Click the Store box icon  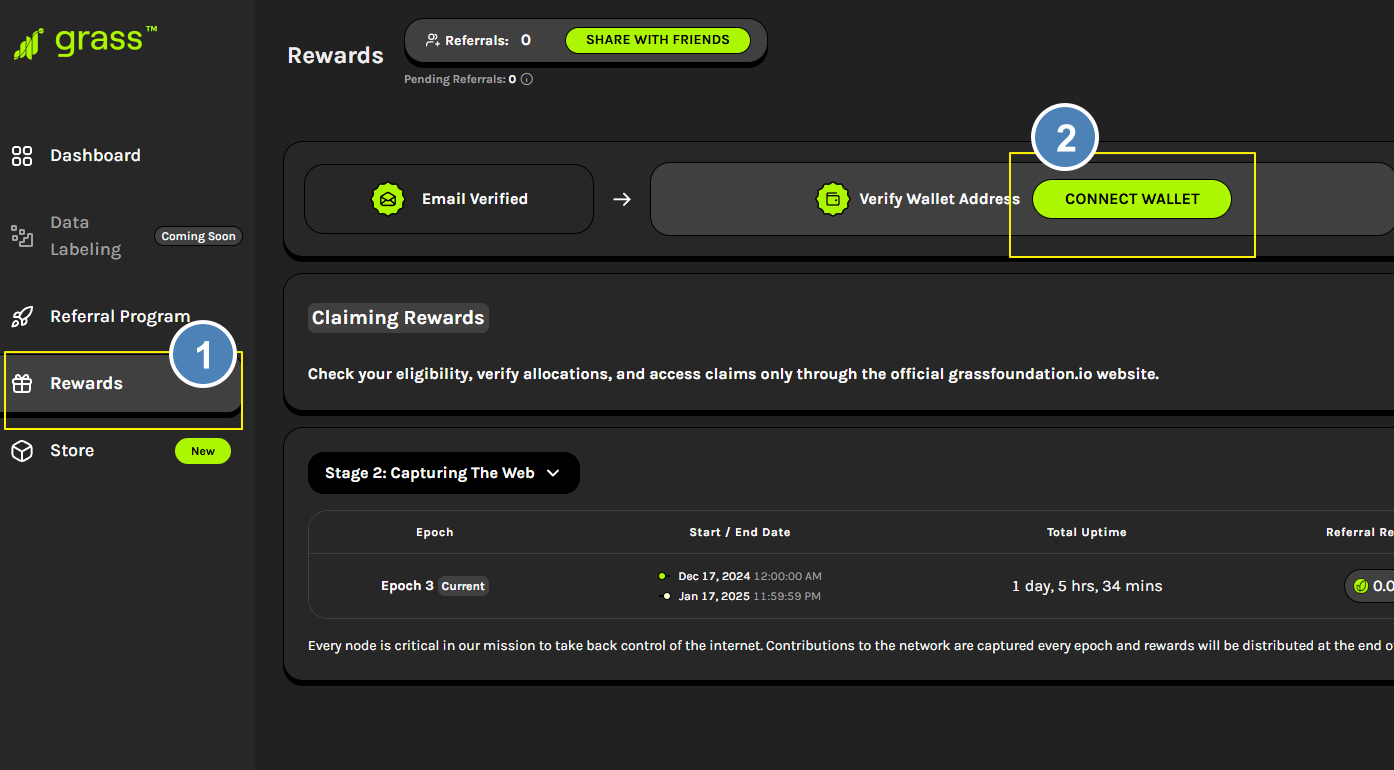pyautogui.click(x=22, y=451)
